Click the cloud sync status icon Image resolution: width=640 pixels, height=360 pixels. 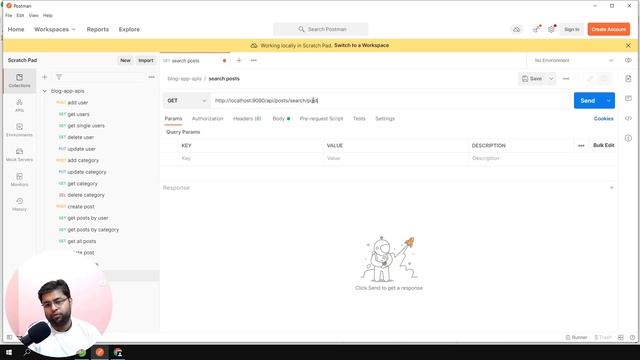(x=517, y=29)
